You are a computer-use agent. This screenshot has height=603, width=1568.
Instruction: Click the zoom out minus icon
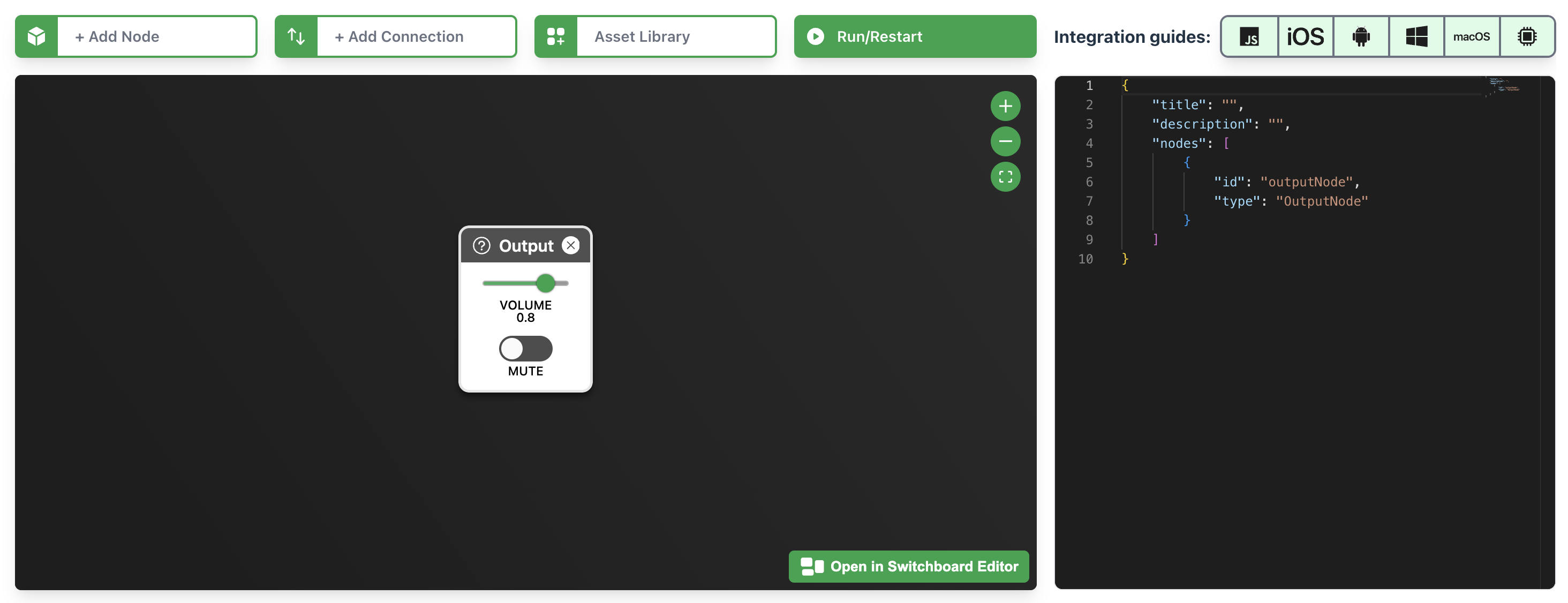1006,141
